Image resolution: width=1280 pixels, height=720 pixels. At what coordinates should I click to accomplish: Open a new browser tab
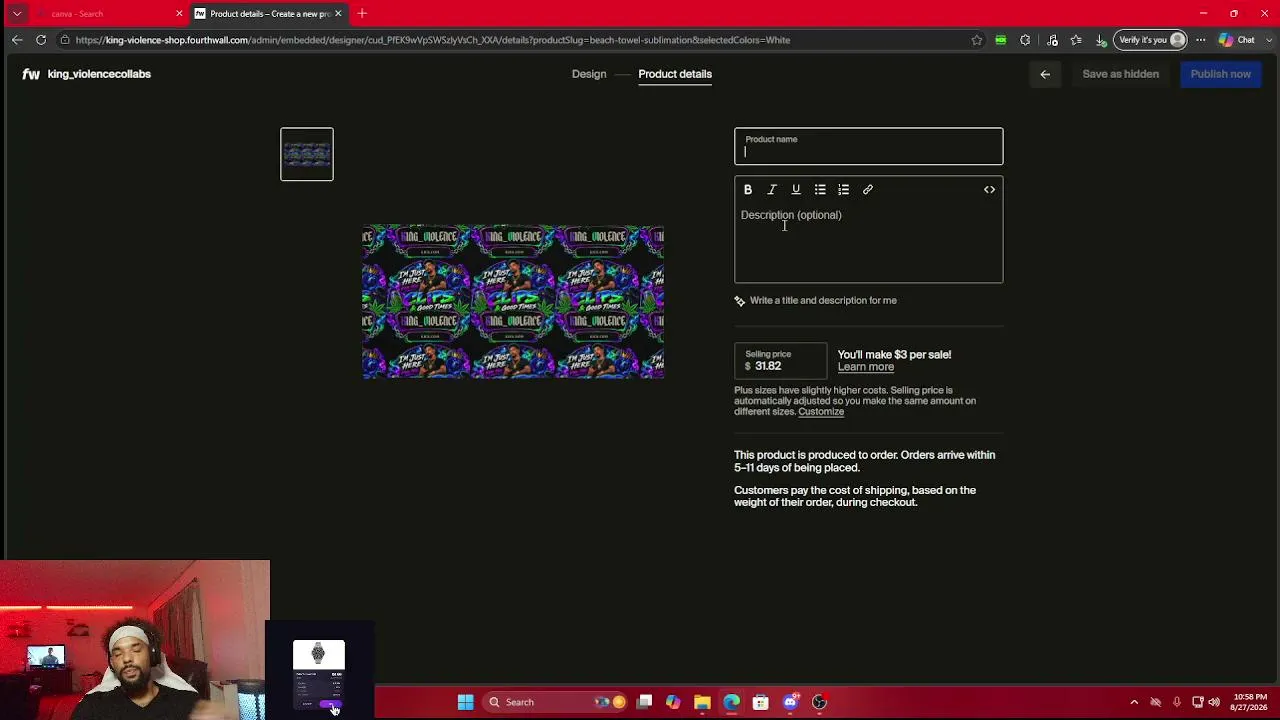point(362,14)
